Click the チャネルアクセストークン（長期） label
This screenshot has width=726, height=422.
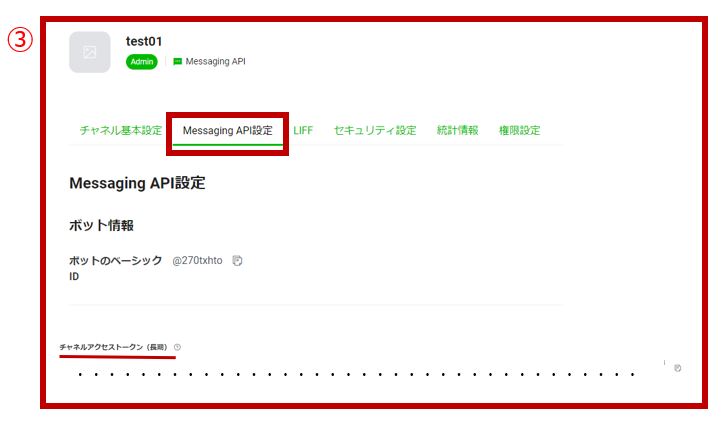(x=113, y=347)
